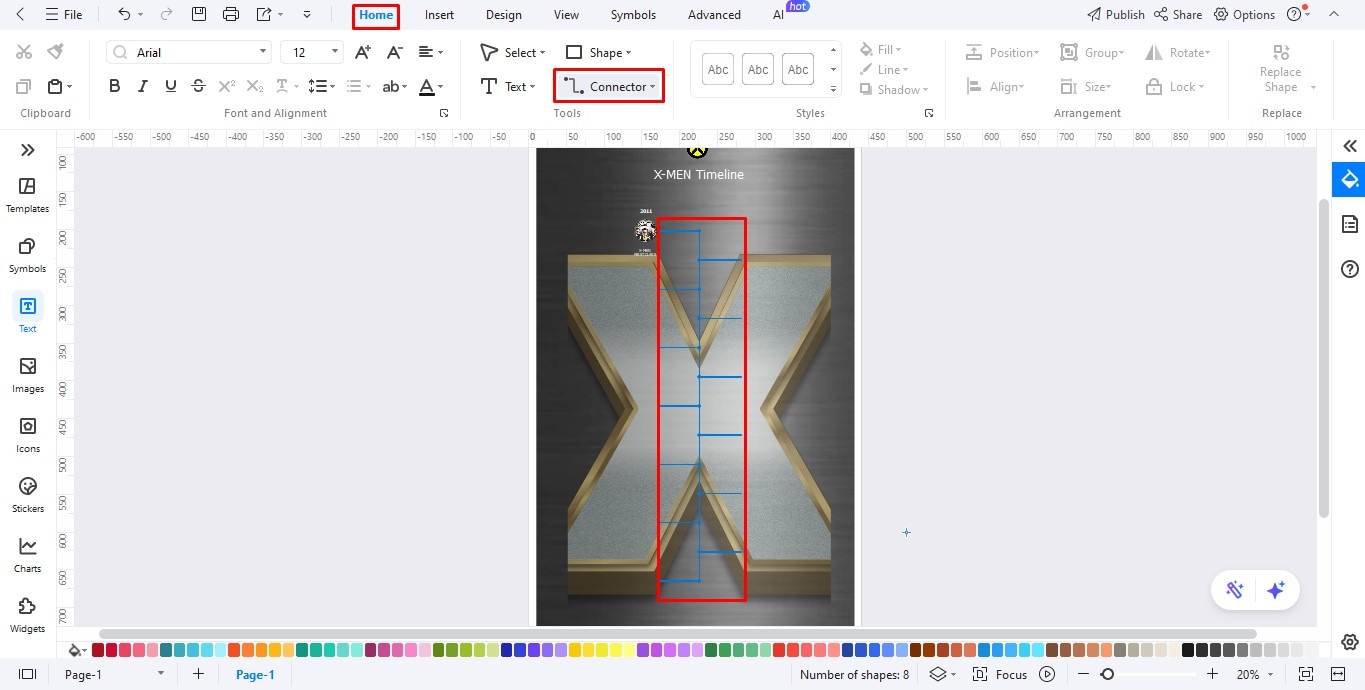The height and width of the screenshot is (690, 1365).
Task: Open Symbols panel in left sidebar
Action: (x=27, y=255)
